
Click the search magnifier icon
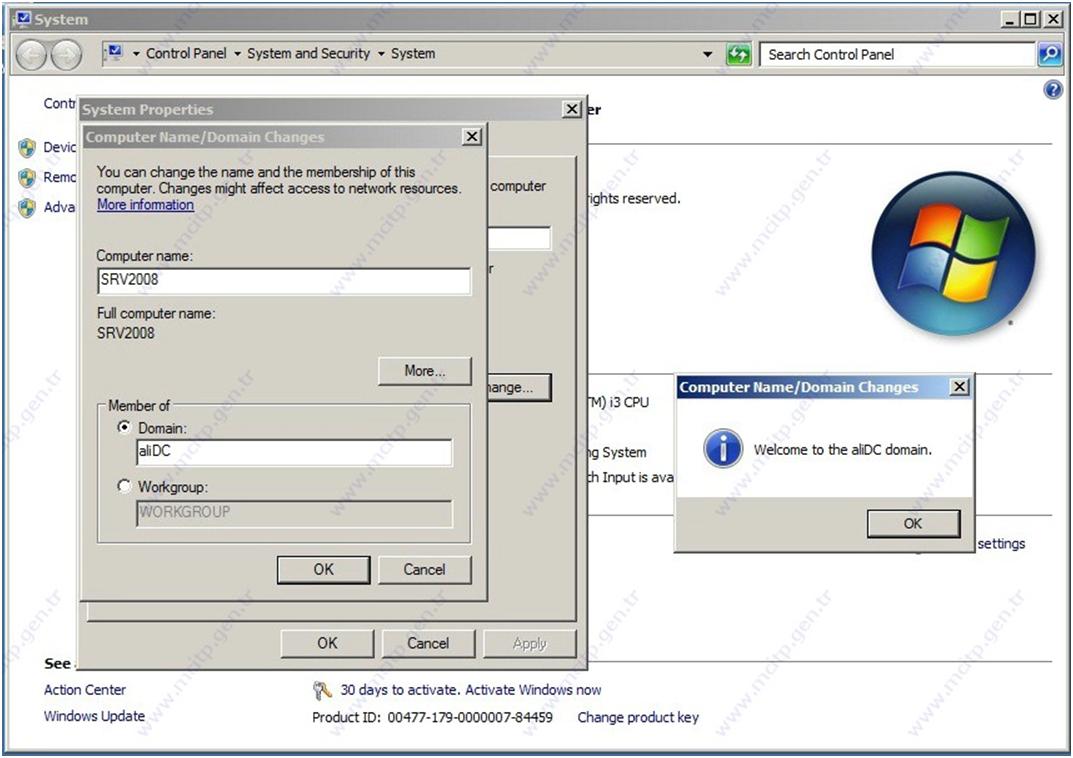[1049, 55]
